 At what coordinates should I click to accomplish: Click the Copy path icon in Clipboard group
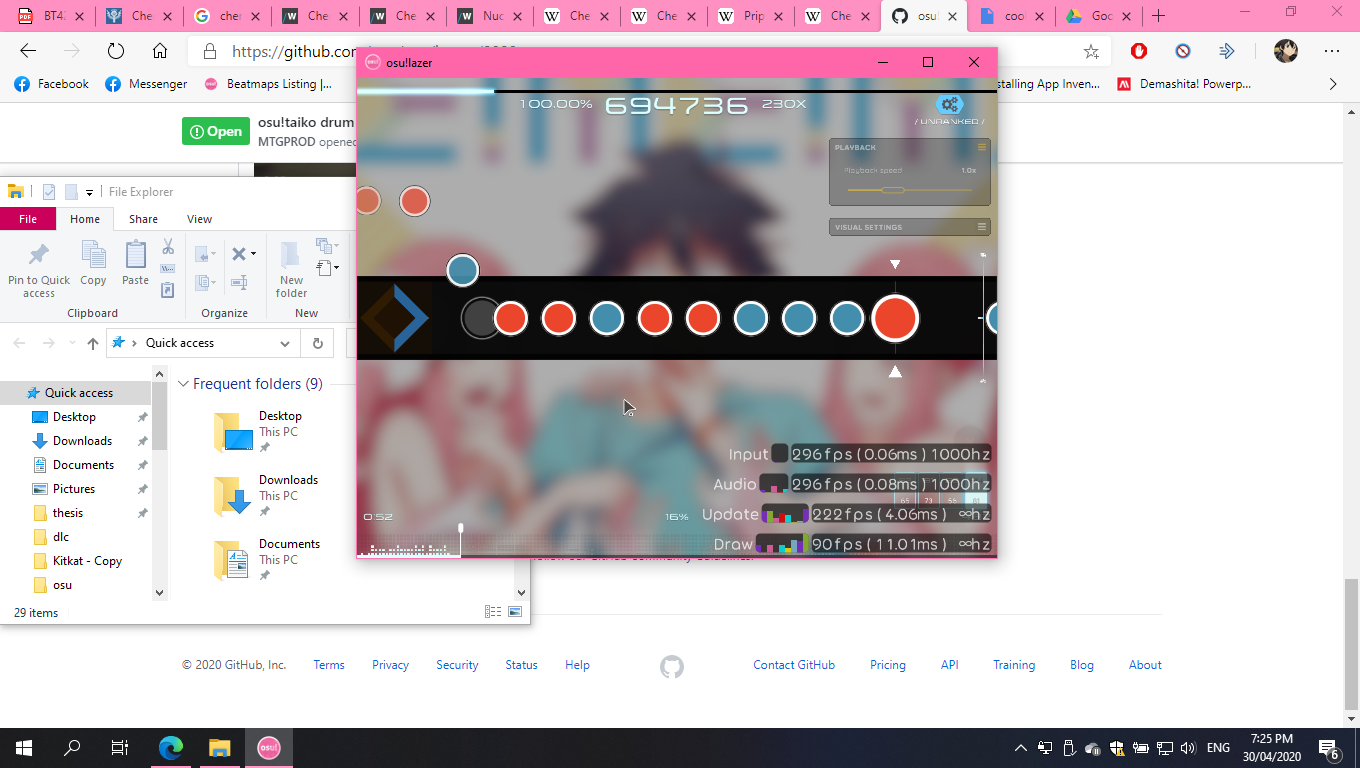tap(168, 268)
